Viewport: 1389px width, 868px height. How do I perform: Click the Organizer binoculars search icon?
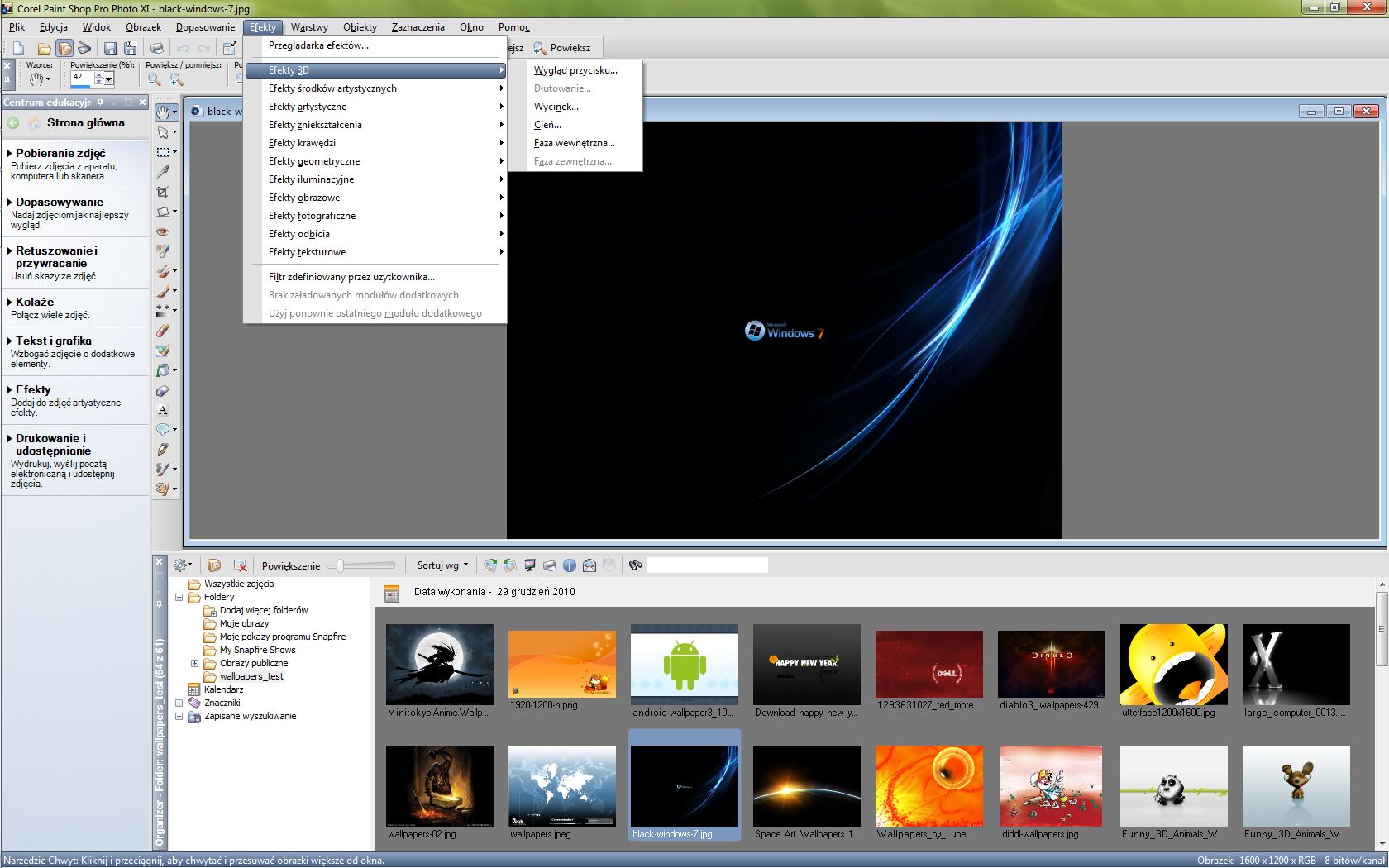click(x=635, y=565)
